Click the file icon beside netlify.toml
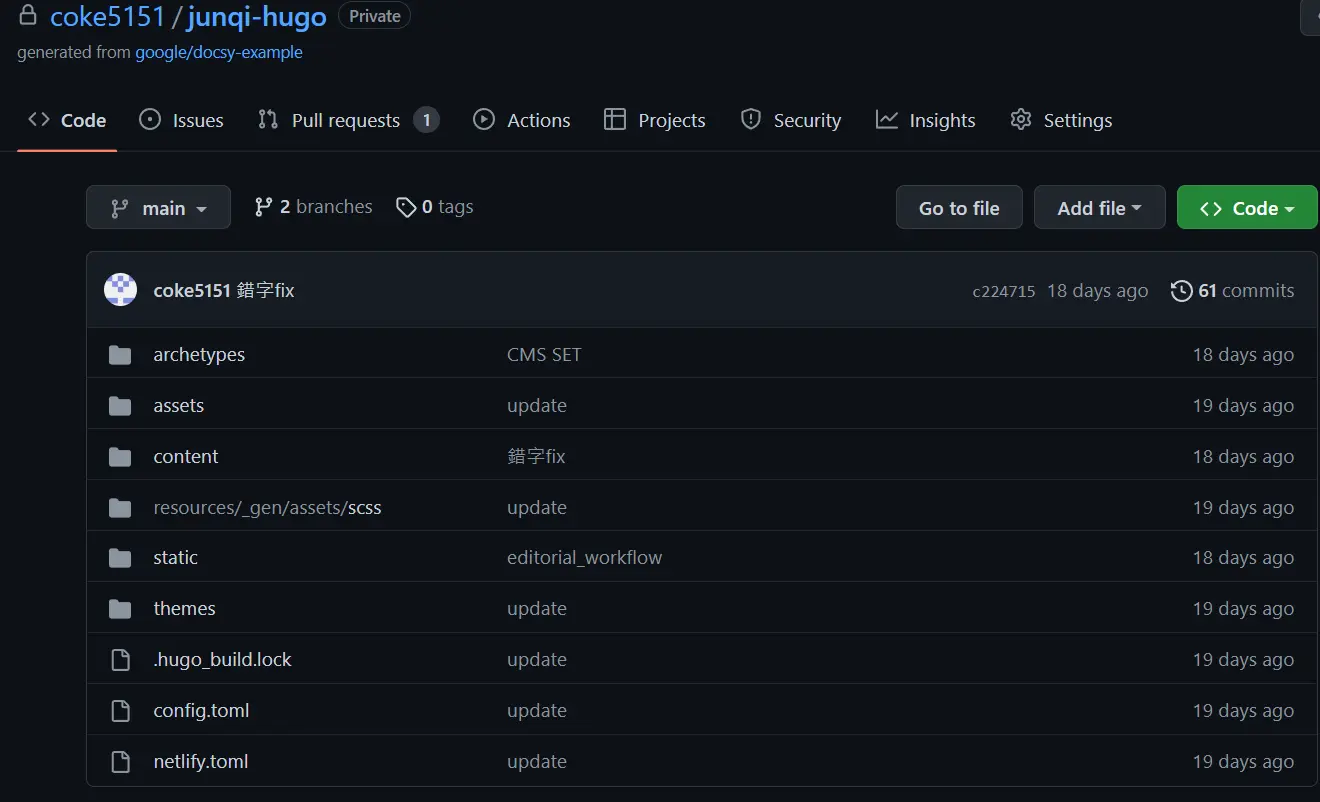 [x=120, y=762]
